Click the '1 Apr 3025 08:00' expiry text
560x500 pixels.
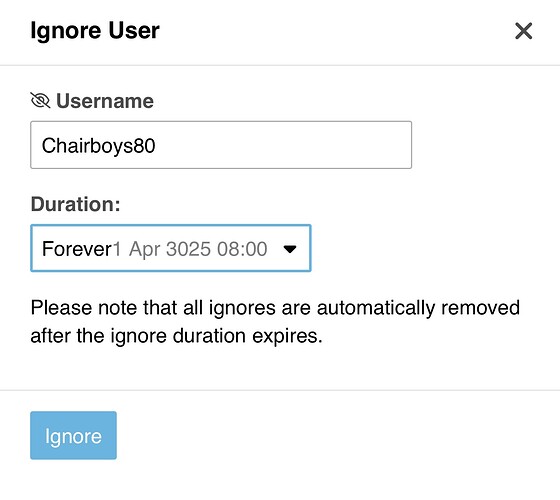(x=190, y=249)
